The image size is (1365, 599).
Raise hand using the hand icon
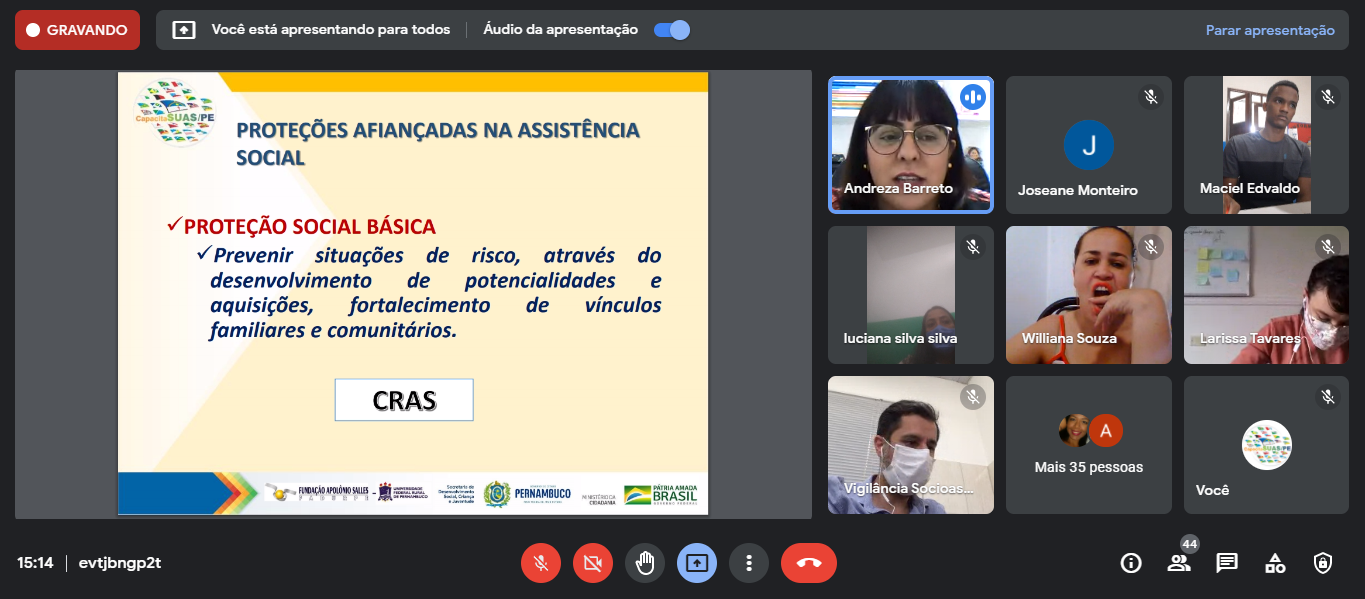(645, 563)
